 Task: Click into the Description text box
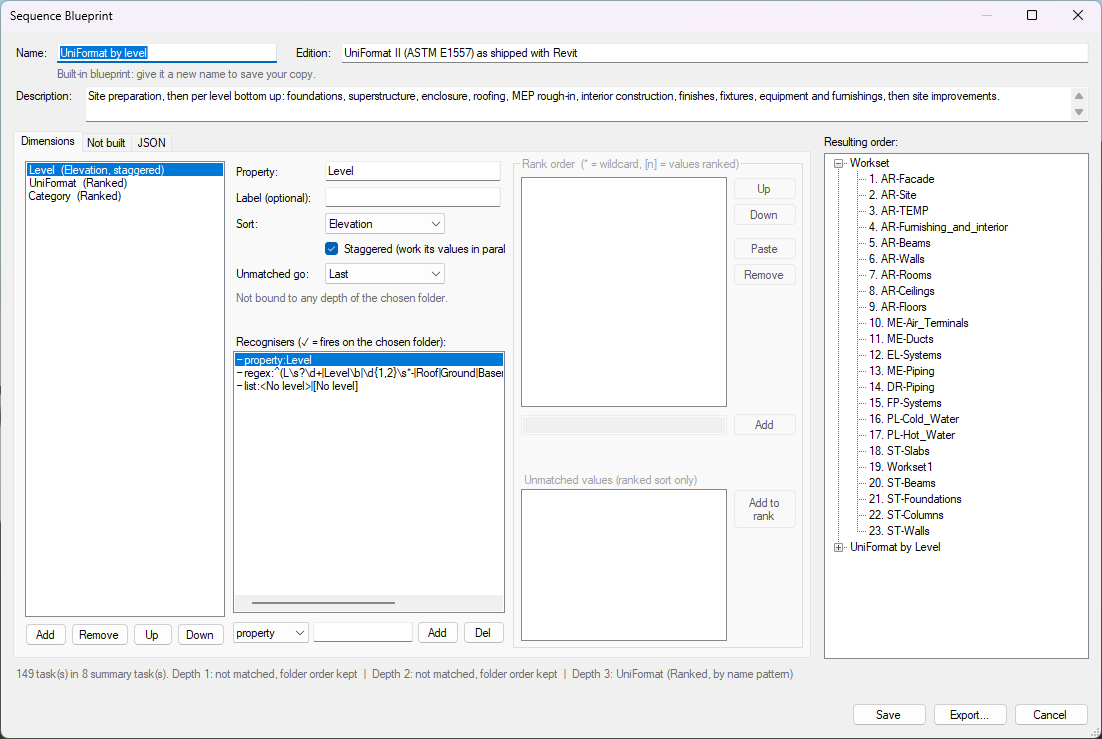pos(578,103)
